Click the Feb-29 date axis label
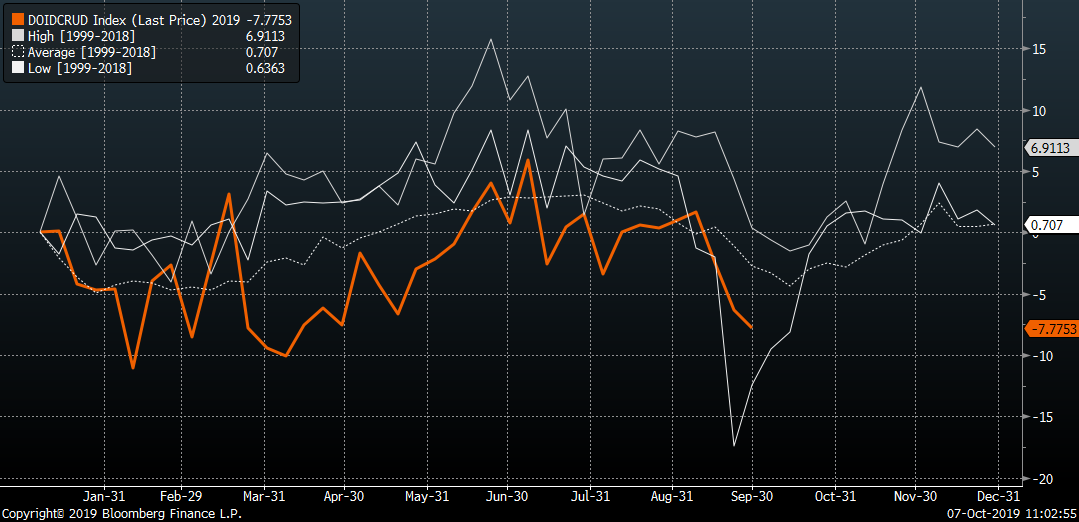This screenshot has width=1079, height=522. 183,496
